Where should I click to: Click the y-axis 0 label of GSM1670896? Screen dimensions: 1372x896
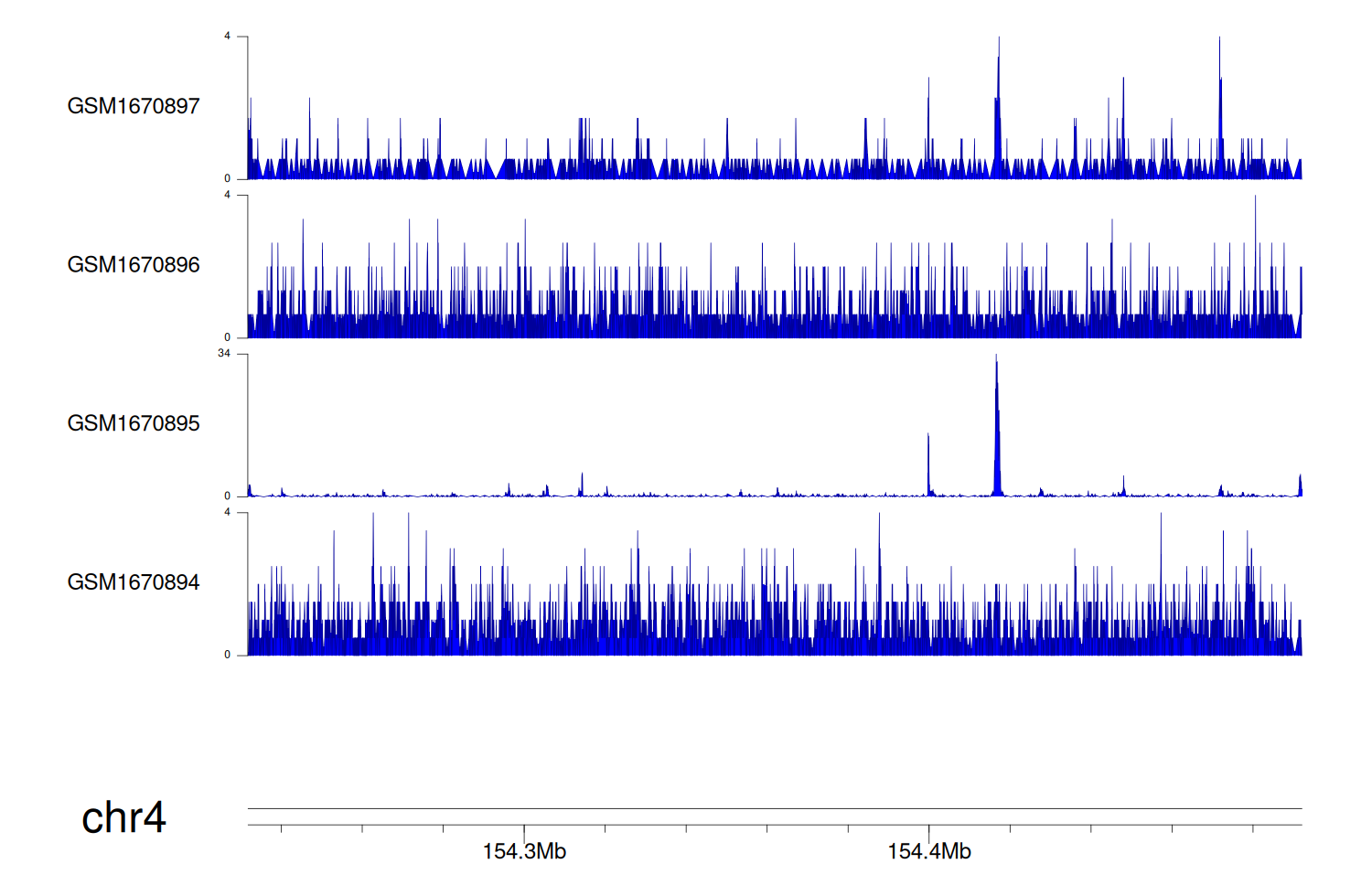(x=228, y=337)
